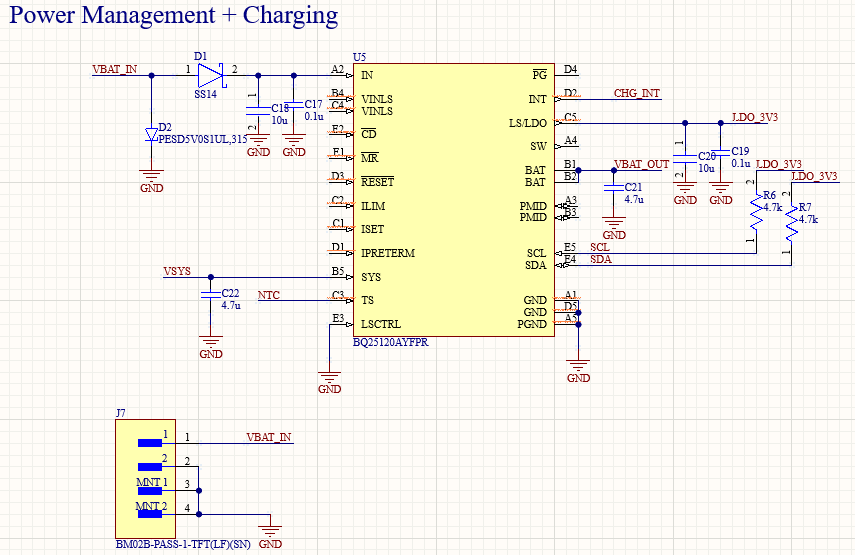Screen dimensions: 855x555
Task: Click the TS pin name on U5
Action: click(x=368, y=300)
